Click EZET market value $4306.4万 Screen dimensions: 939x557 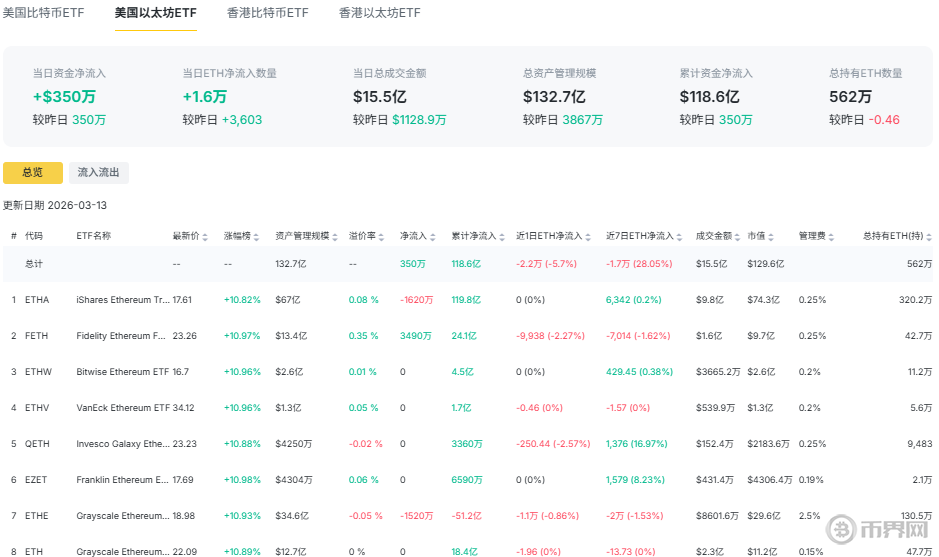pyautogui.click(x=770, y=479)
